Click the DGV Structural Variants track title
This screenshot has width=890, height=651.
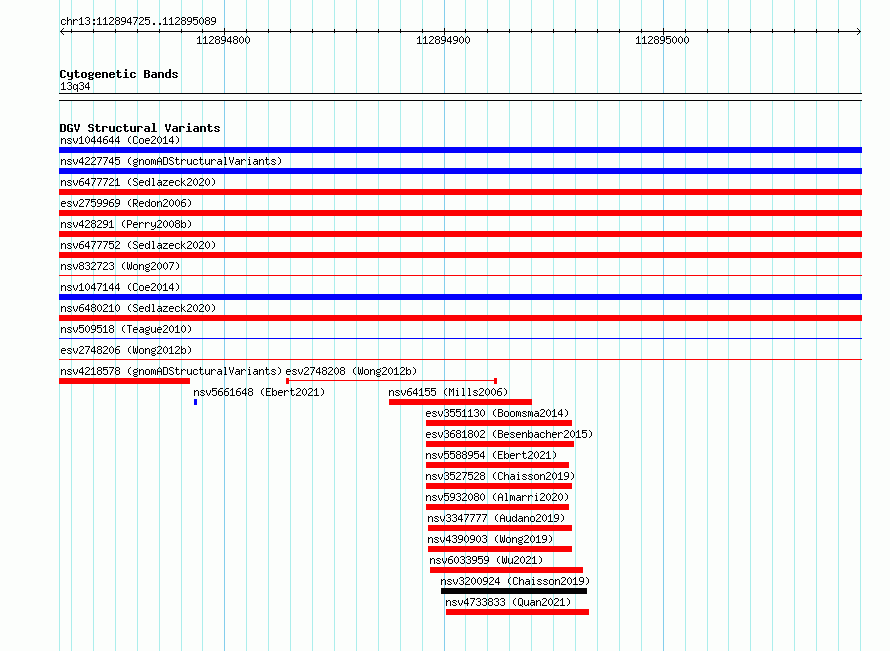point(140,128)
